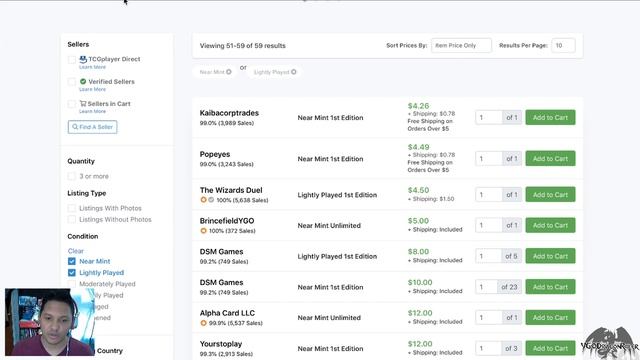Open Learn More under Sellers in Cart
This screenshot has width=640, height=360.
coord(92,111)
